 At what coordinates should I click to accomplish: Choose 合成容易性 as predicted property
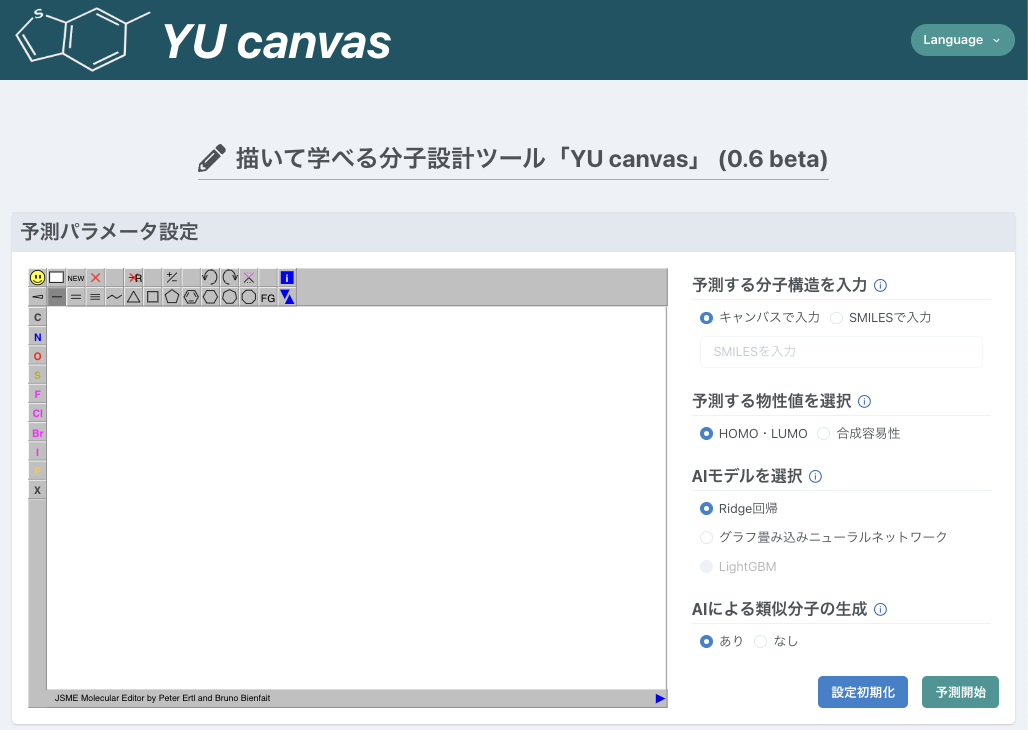click(824, 433)
